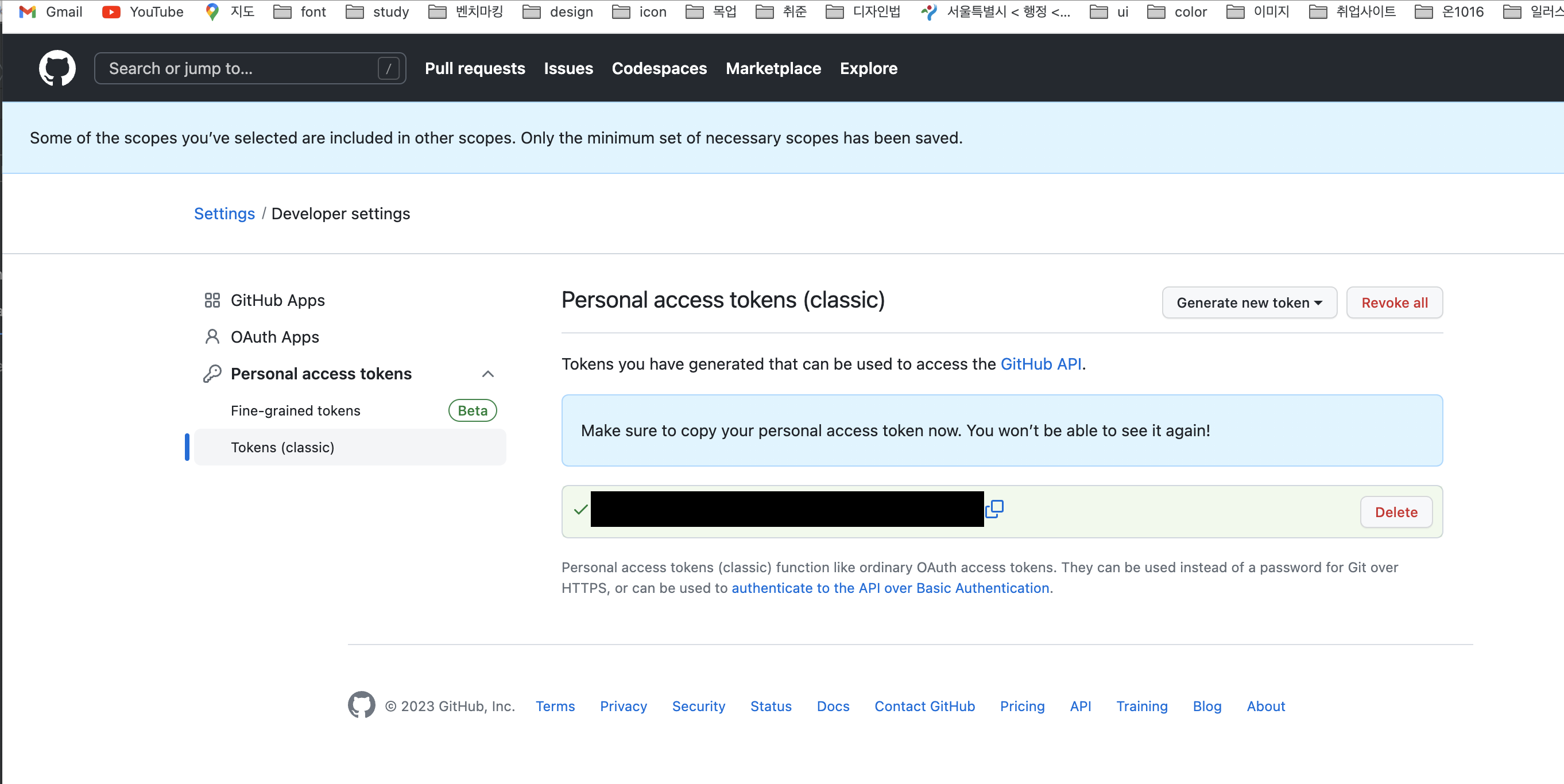The image size is (1564, 784).
Task: Open the Terms footer link
Action: pyautogui.click(x=555, y=706)
